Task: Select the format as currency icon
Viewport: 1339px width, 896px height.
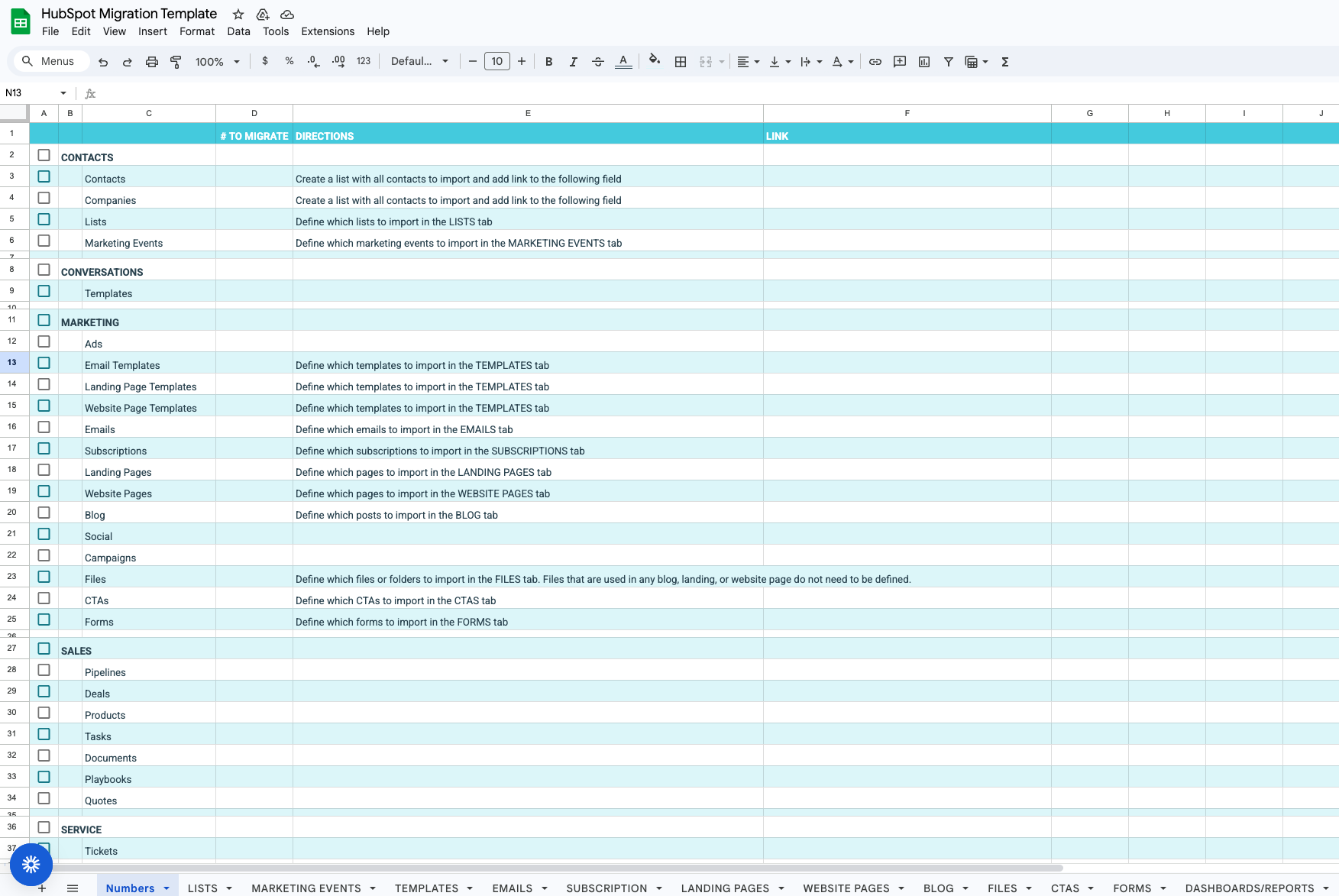Action: click(x=265, y=61)
